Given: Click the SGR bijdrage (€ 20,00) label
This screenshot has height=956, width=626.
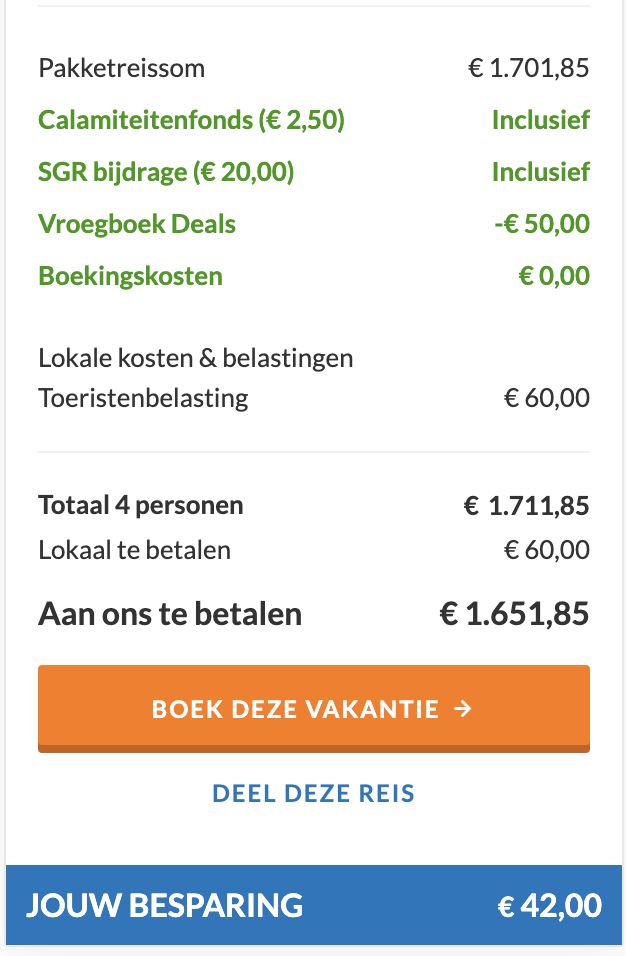Looking at the screenshot, I should (166, 173).
